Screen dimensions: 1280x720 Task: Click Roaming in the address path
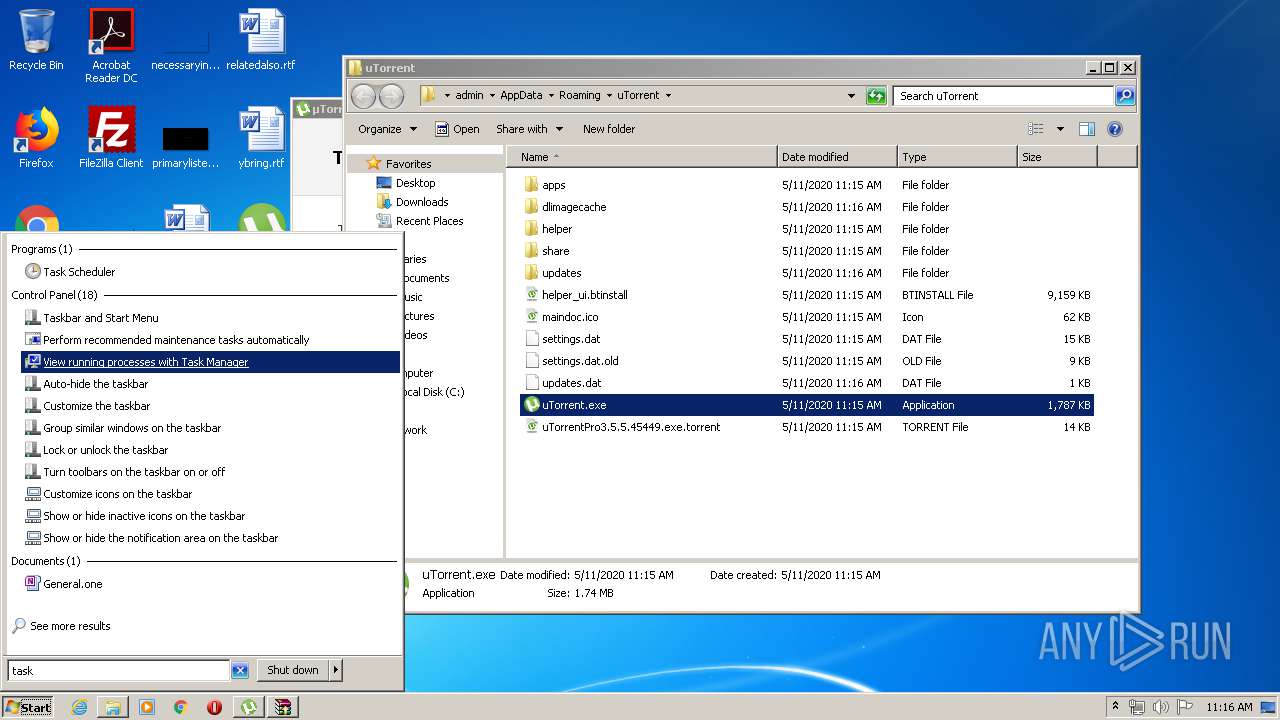pyautogui.click(x=580, y=96)
